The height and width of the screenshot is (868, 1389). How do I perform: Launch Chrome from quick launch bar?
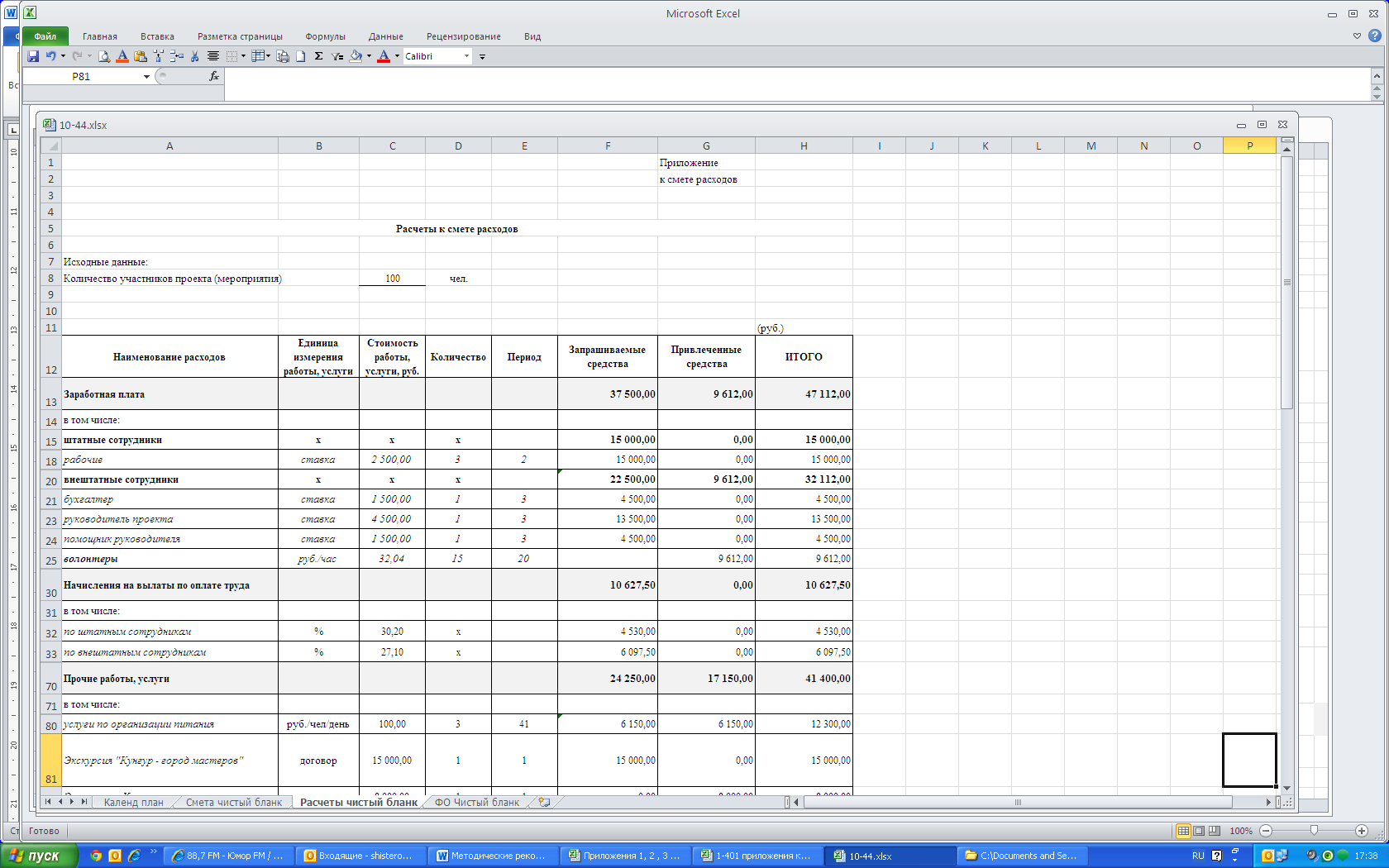[96, 856]
